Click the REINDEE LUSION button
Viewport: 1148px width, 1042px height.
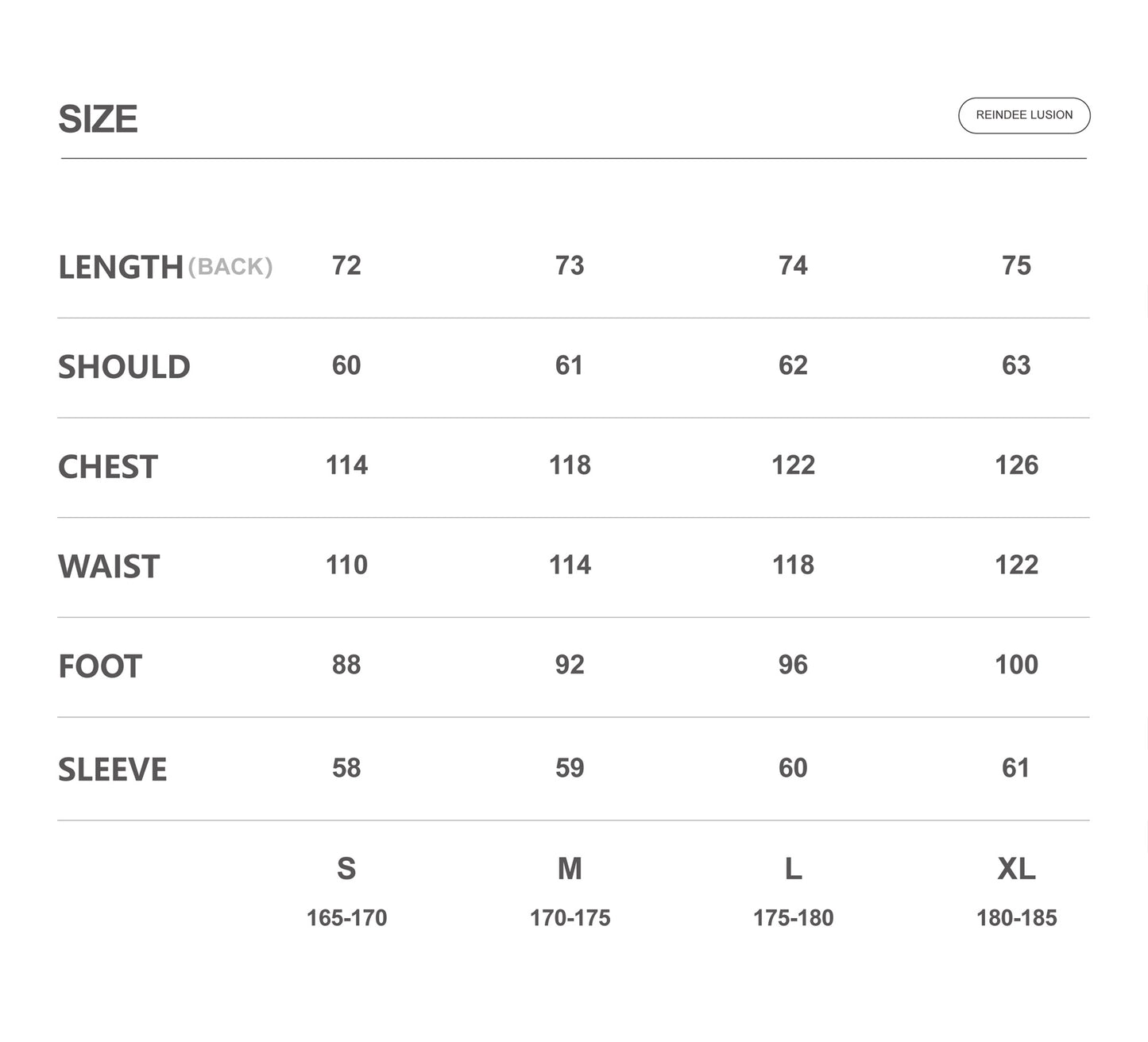[1023, 115]
